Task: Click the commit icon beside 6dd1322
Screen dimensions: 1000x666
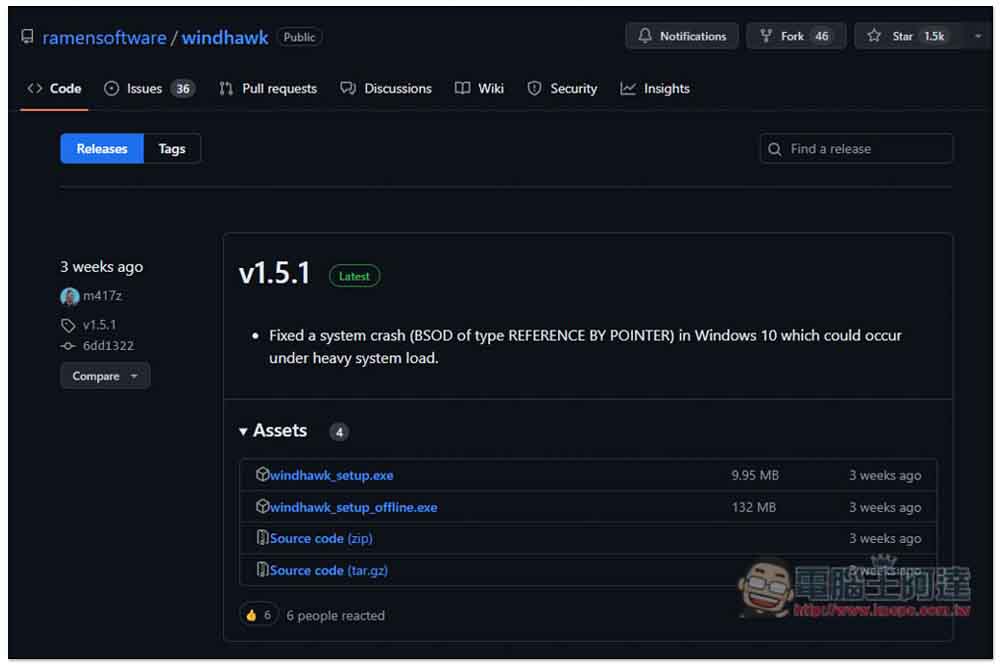Action: (68, 346)
